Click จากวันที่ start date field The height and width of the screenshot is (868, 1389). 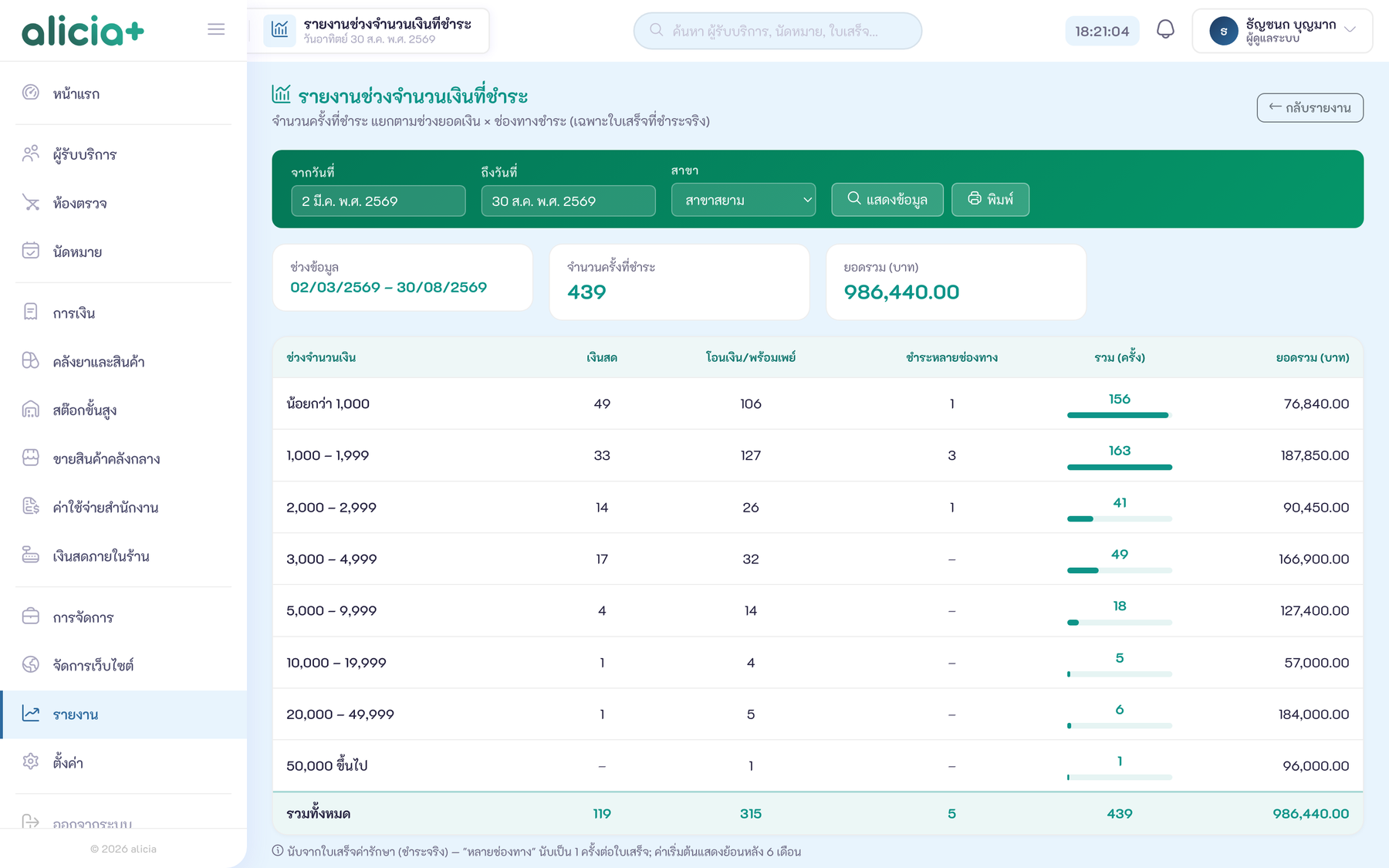(x=378, y=201)
